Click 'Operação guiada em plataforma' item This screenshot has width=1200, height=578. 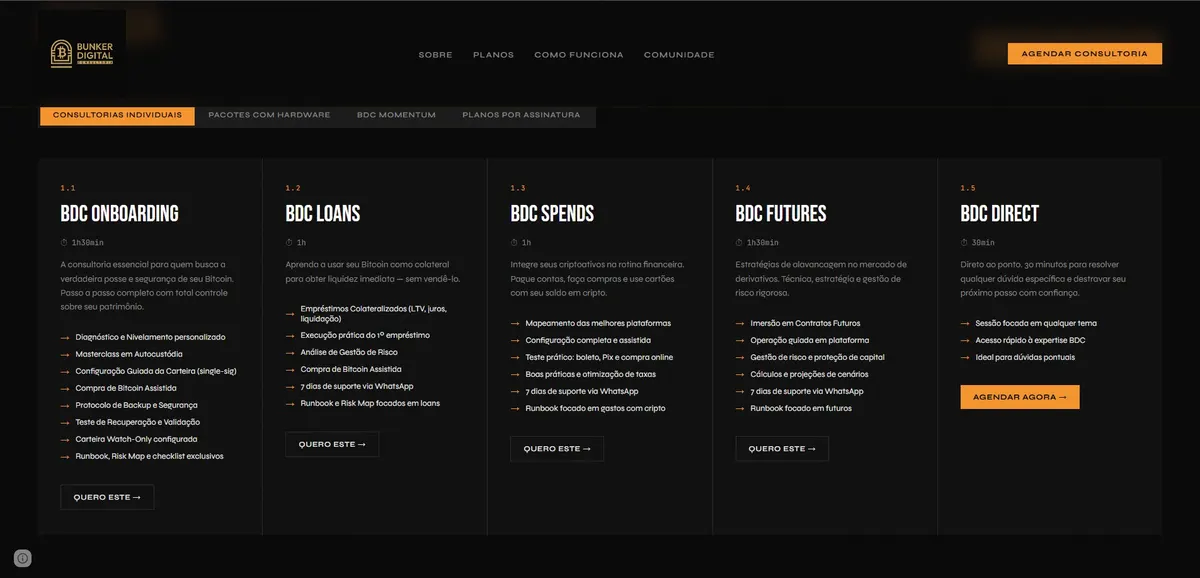click(810, 340)
